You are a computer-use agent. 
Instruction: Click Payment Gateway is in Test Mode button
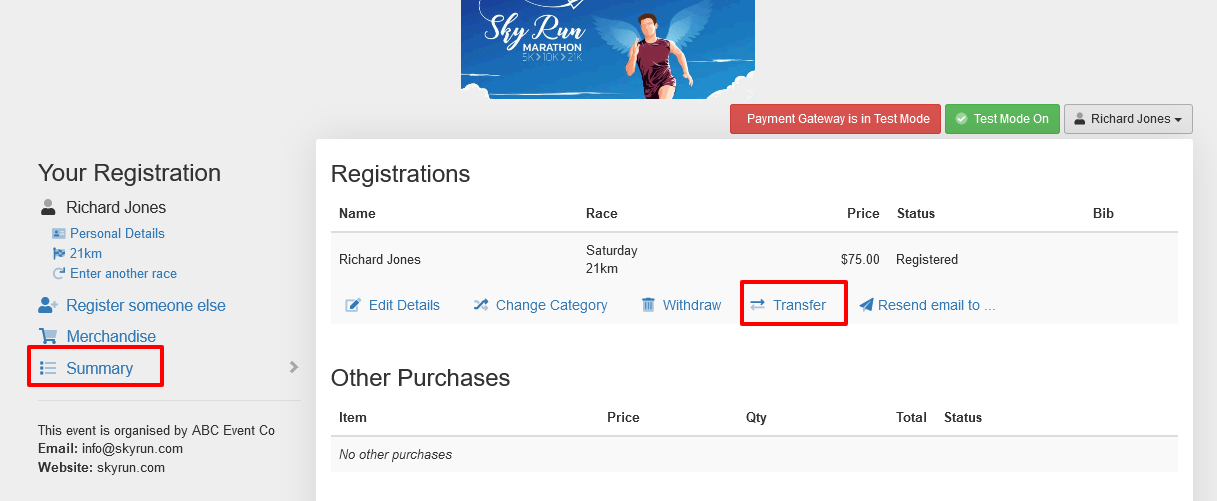coord(834,119)
